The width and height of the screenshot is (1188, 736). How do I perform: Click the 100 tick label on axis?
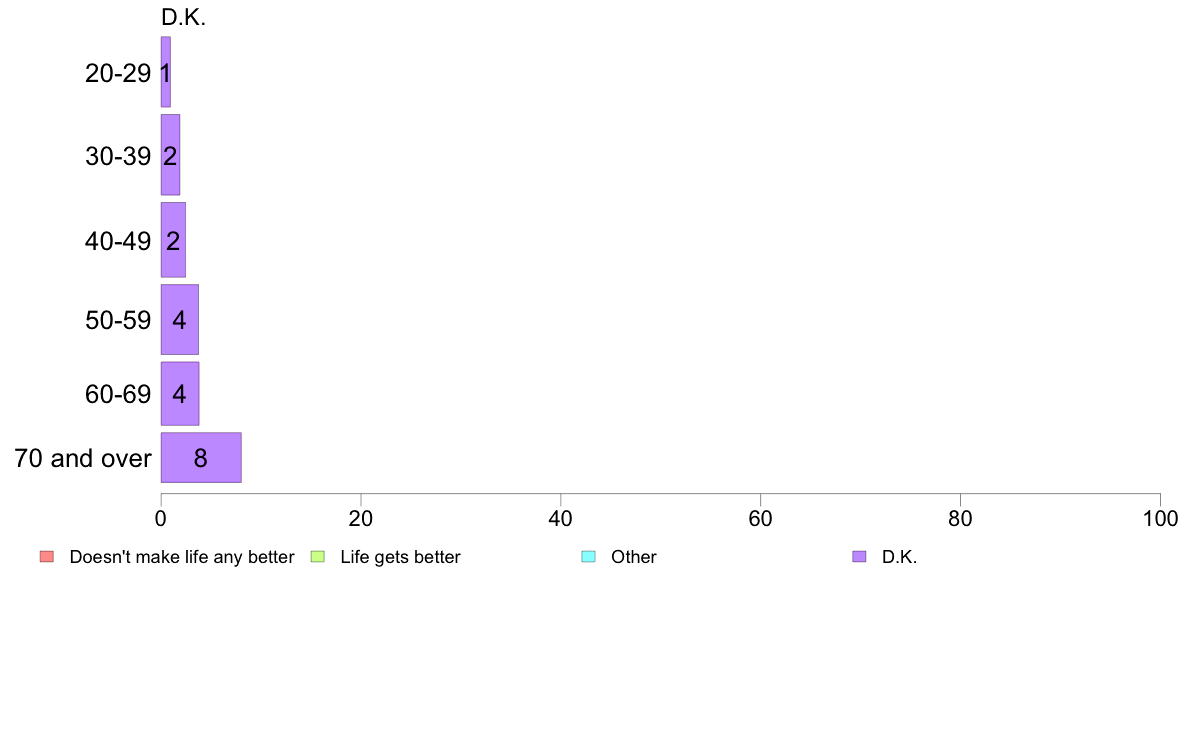[1160, 518]
